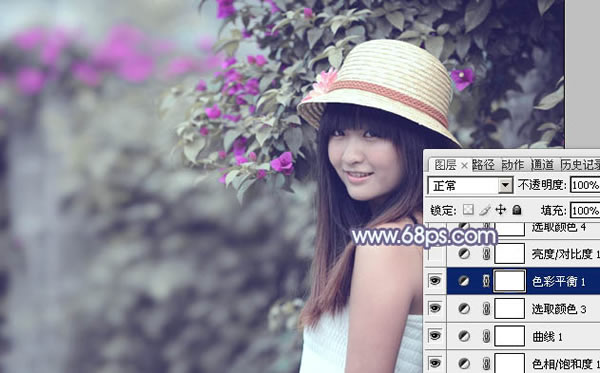Click the lock transparent pixels icon

tap(468, 210)
